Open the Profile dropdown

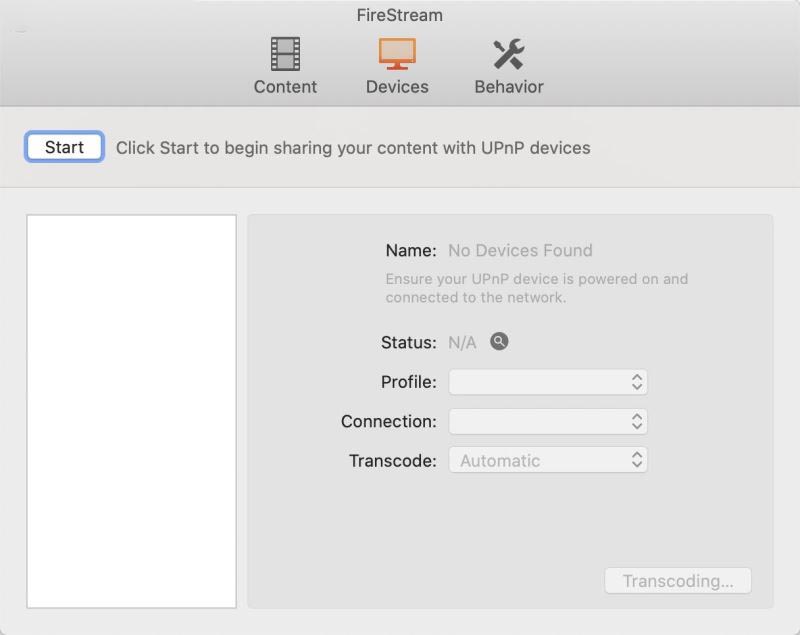click(x=548, y=382)
